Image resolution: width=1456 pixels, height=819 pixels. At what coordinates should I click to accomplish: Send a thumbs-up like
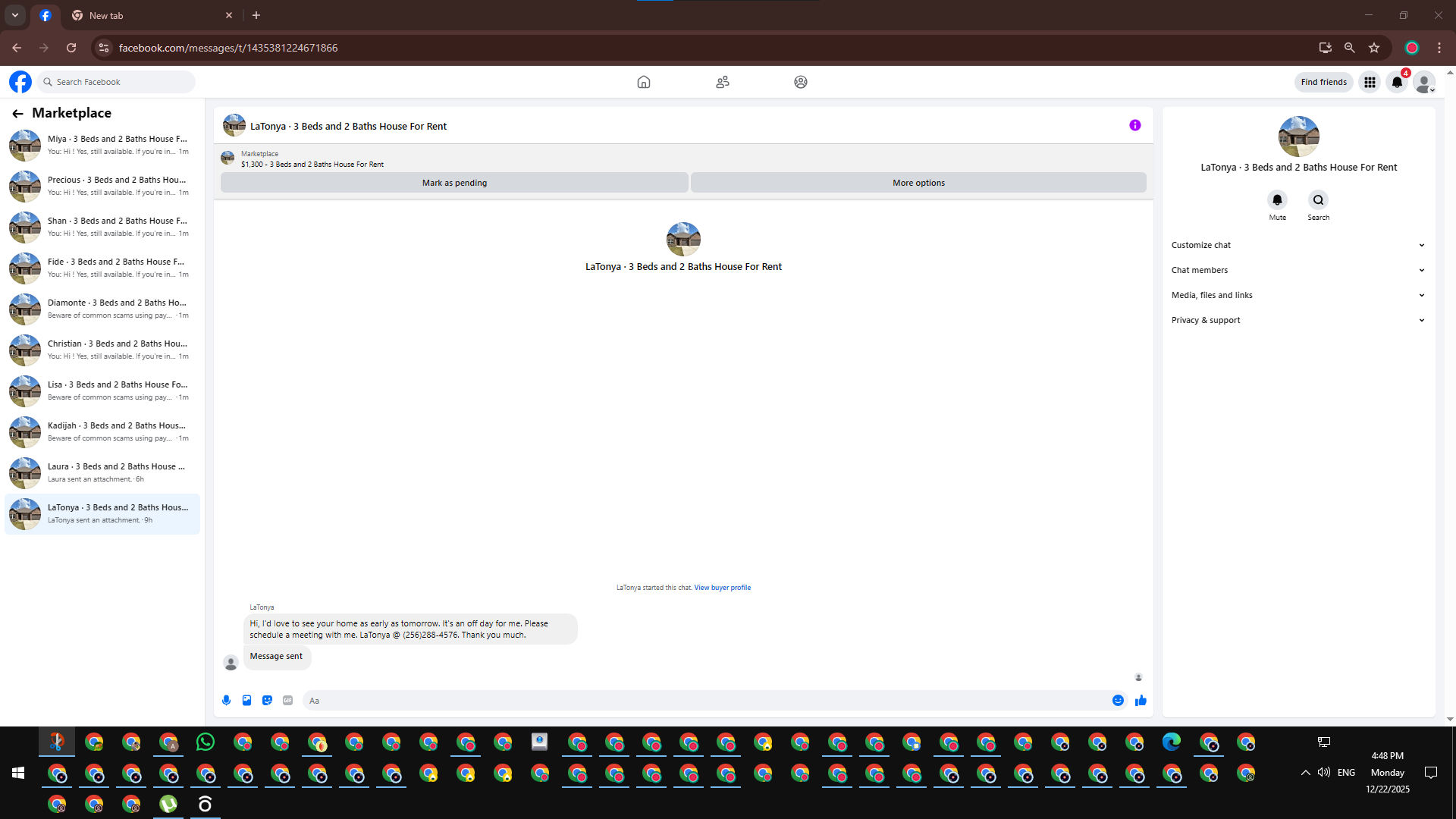click(1141, 701)
